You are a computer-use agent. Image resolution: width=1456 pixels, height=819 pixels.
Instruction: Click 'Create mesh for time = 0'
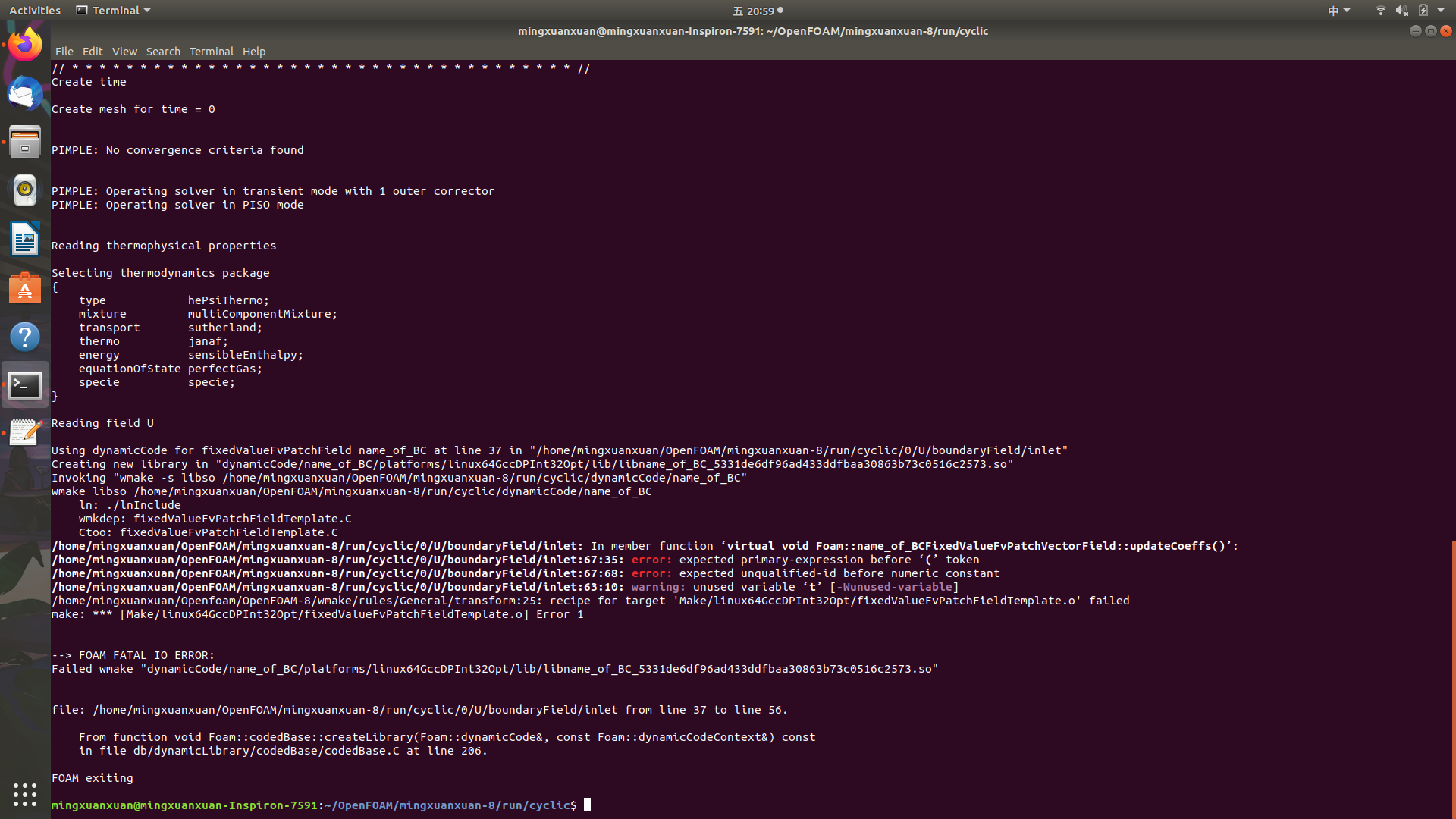133,109
